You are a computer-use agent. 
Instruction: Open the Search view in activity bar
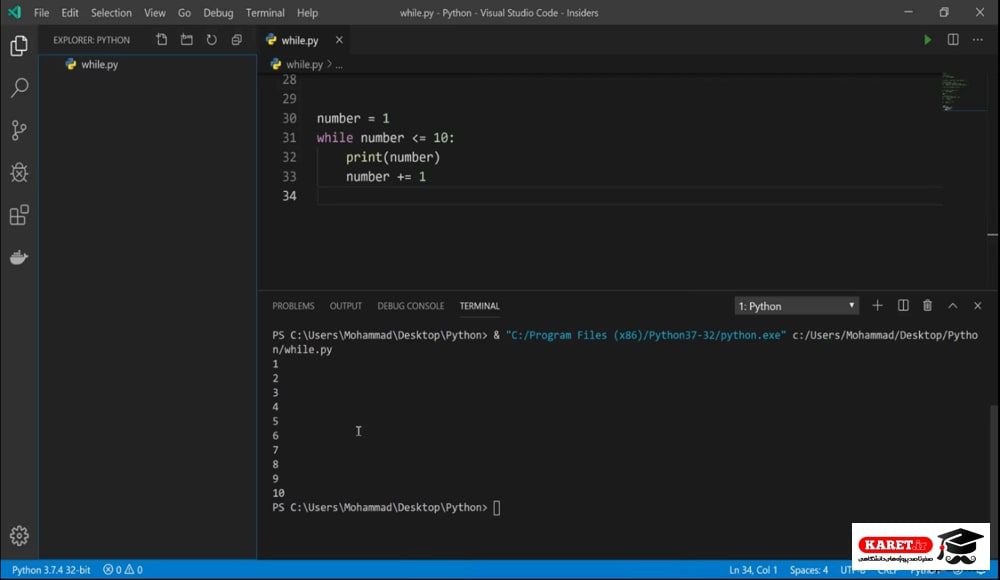click(x=19, y=87)
